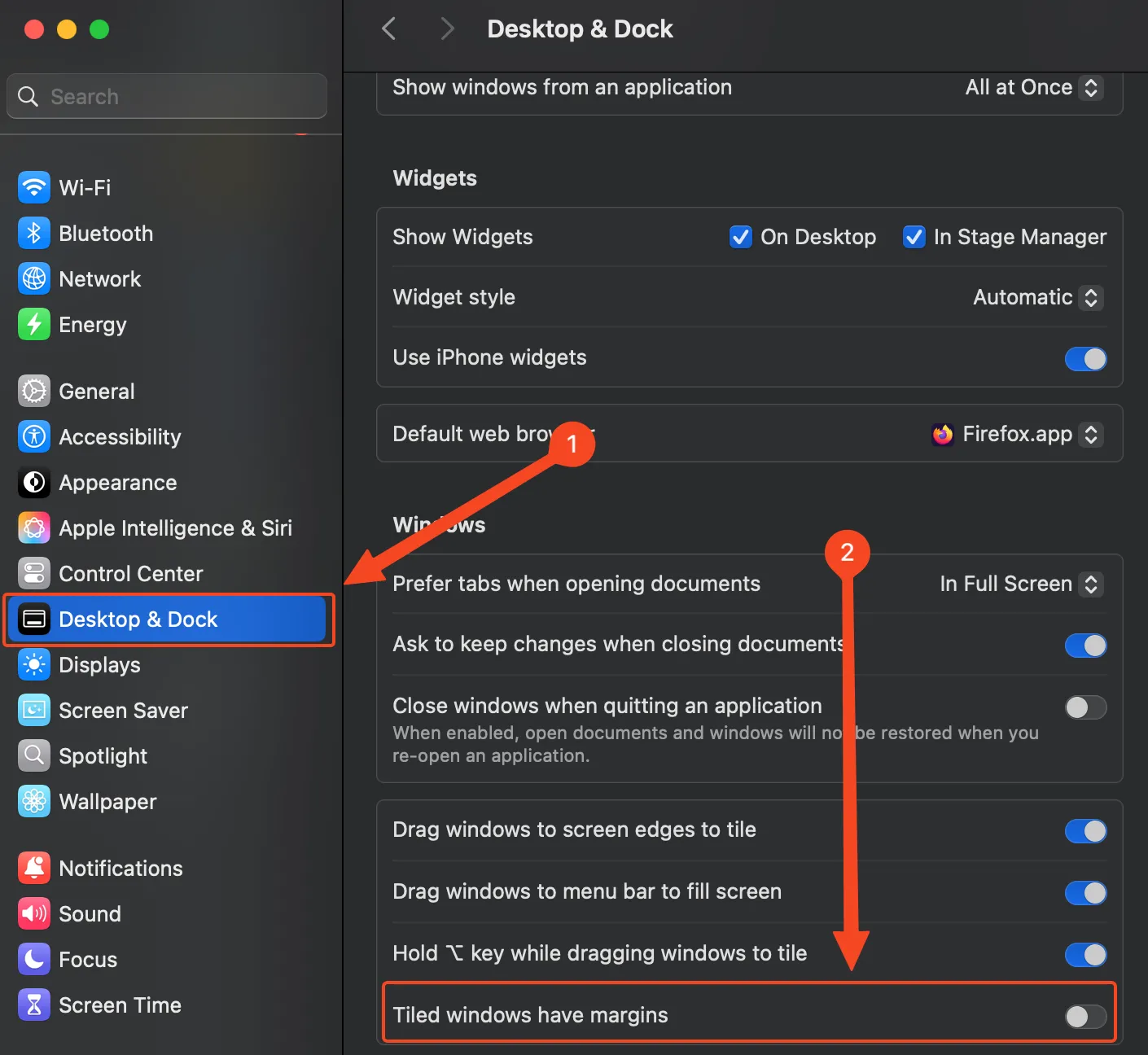1148x1055 pixels.
Task: Click the Firefox app icon
Action: [x=943, y=435]
